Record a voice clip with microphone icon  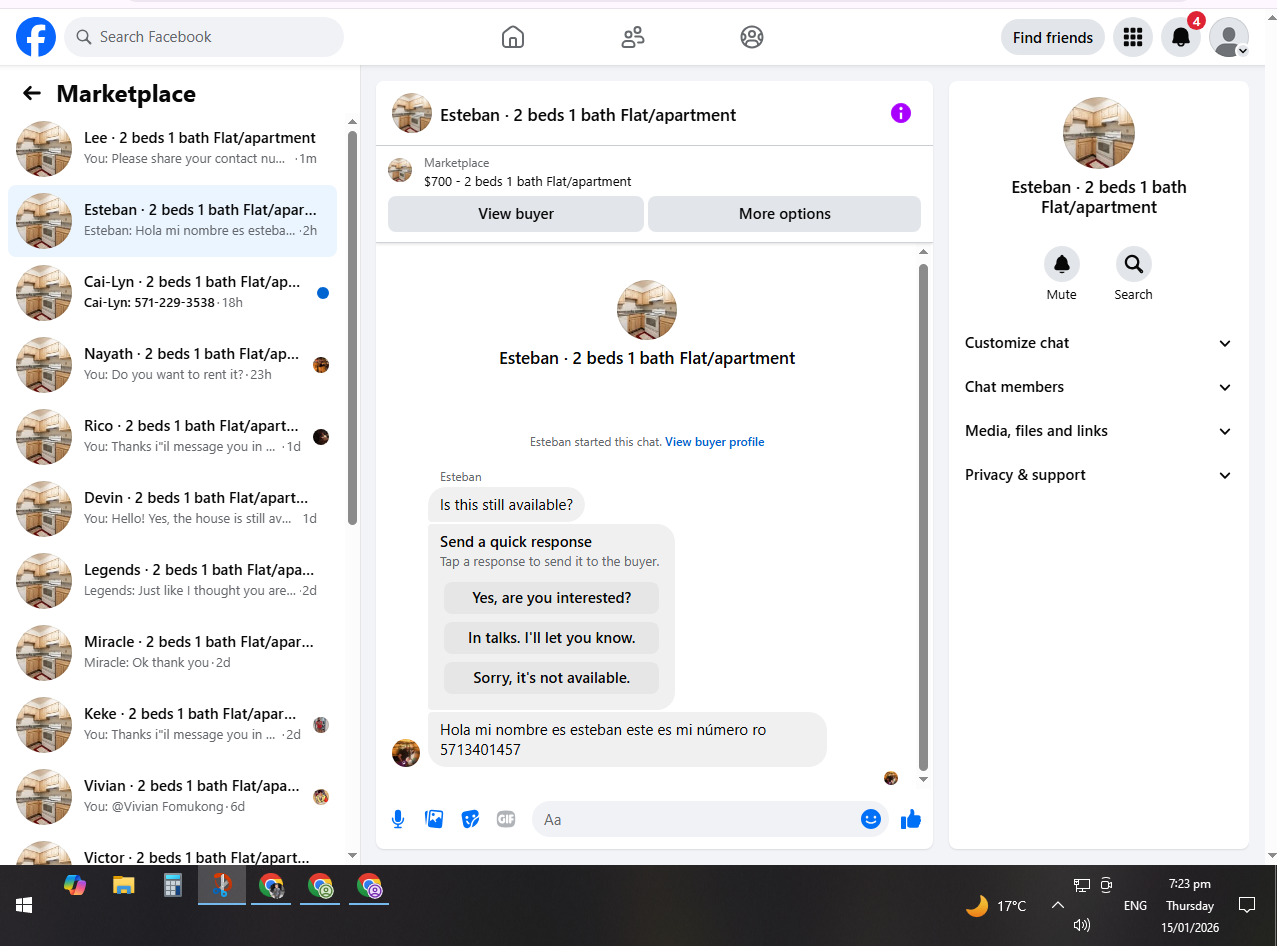tap(398, 819)
